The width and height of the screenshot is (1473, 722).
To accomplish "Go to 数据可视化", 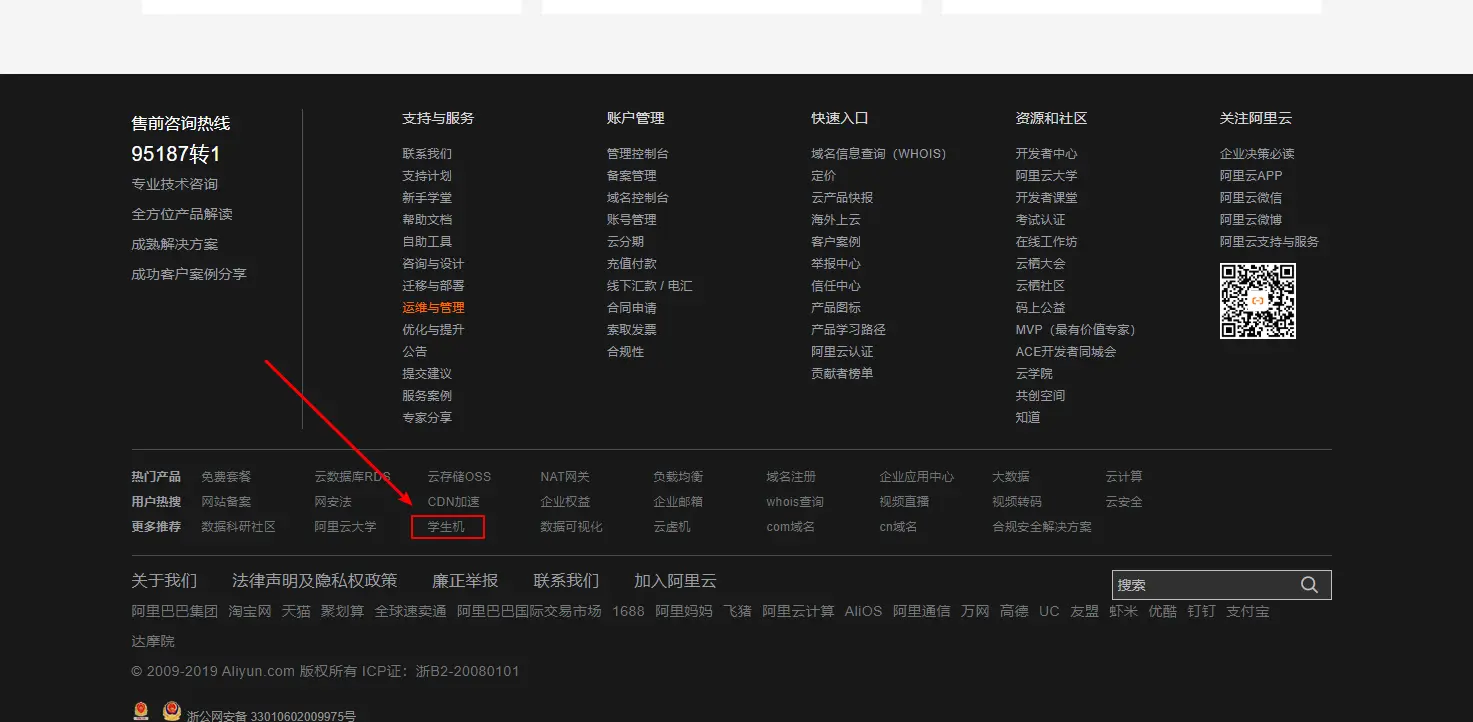I will (x=571, y=527).
